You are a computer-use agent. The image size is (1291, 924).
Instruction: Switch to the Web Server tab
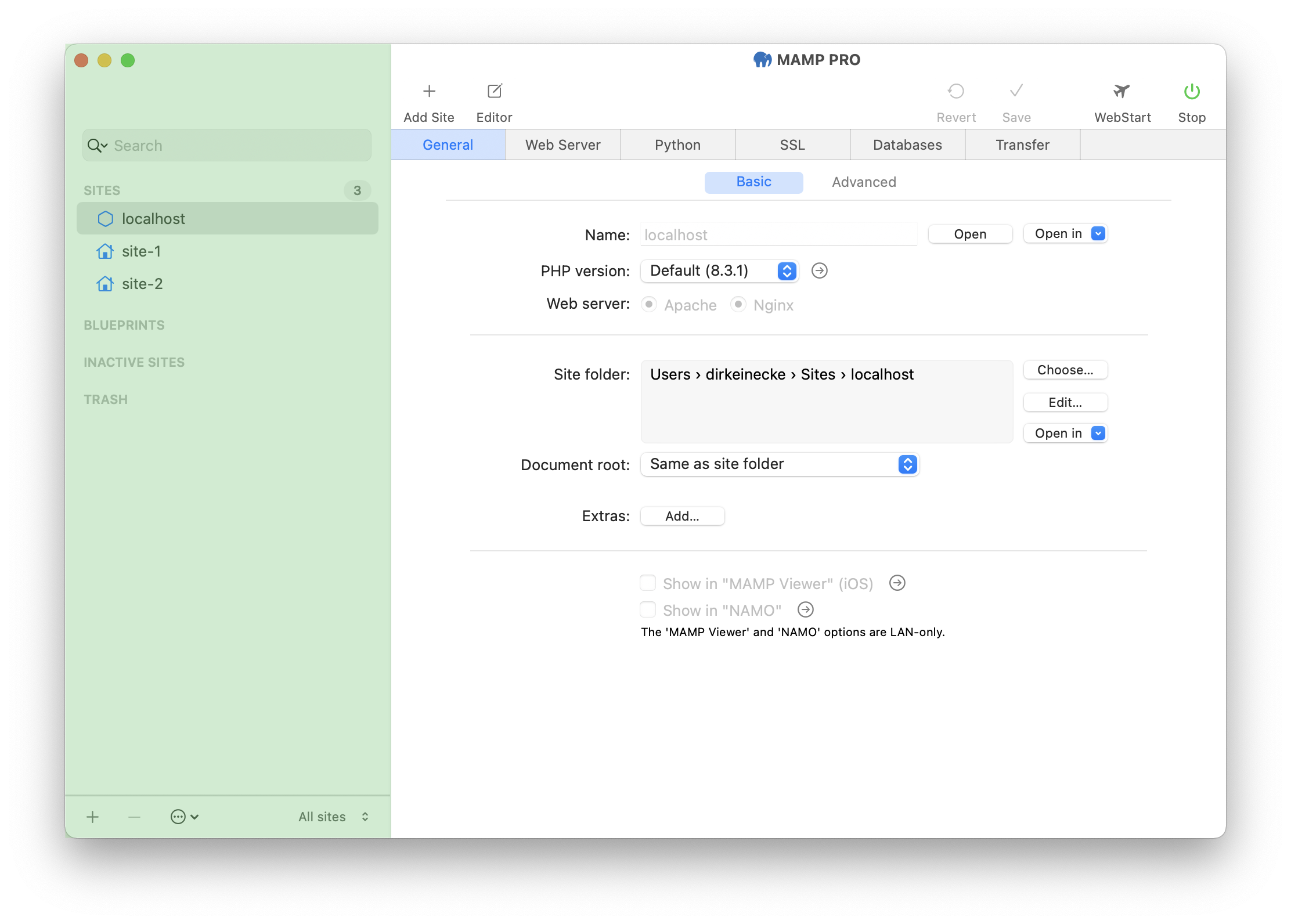tap(562, 145)
